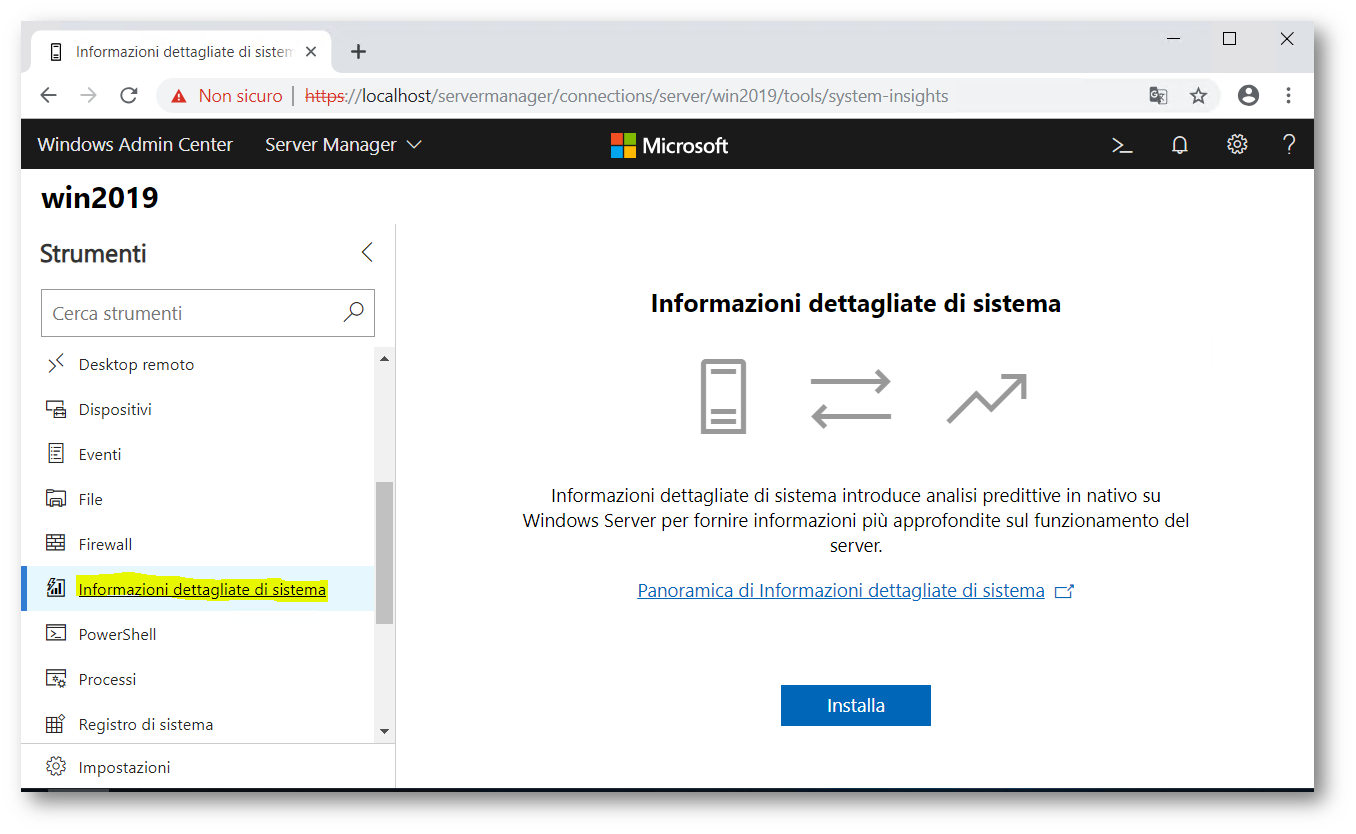Click the win2019 server name heading

click(100, 197)
